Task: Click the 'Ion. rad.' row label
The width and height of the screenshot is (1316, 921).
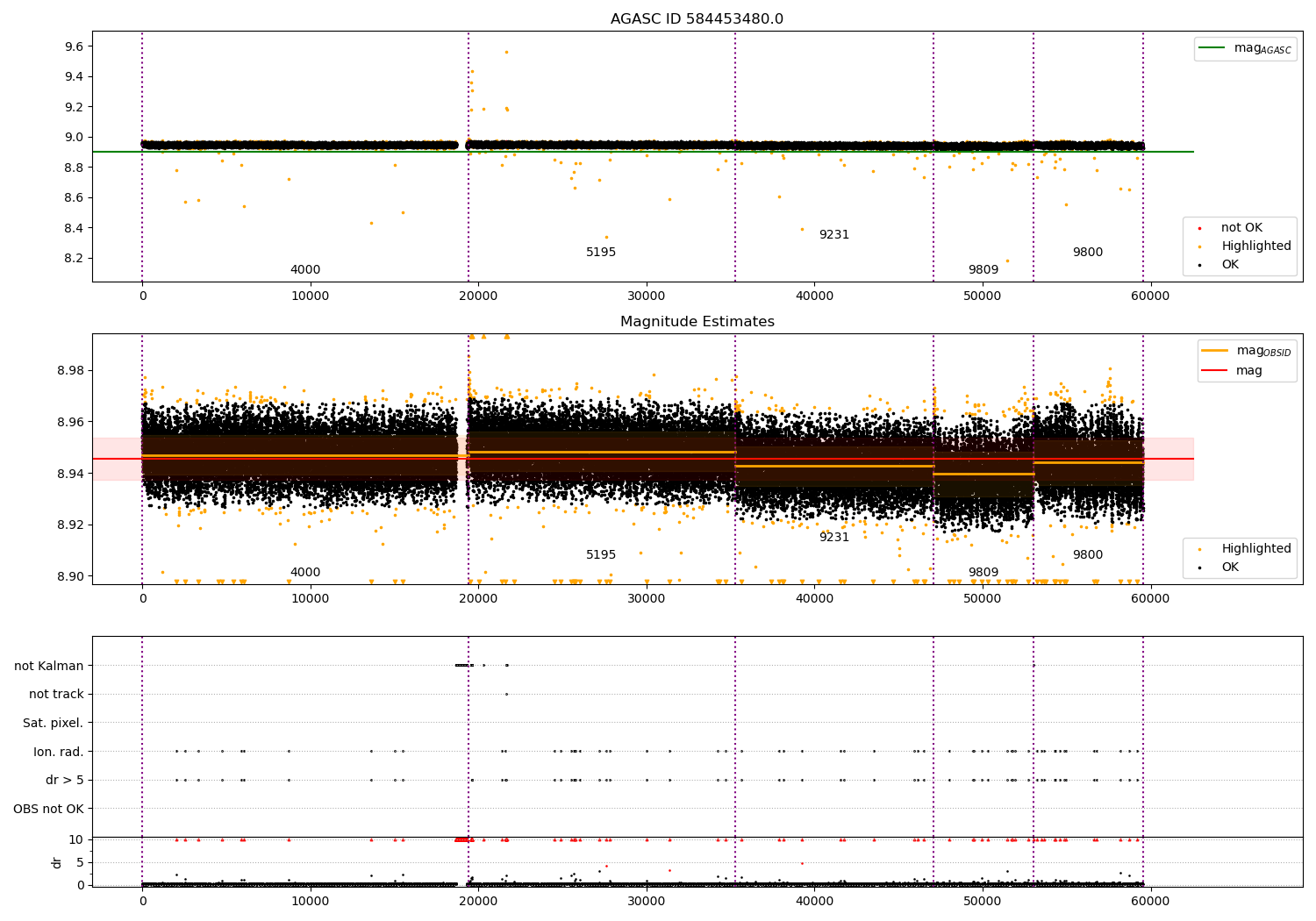Action: [59, 752]
